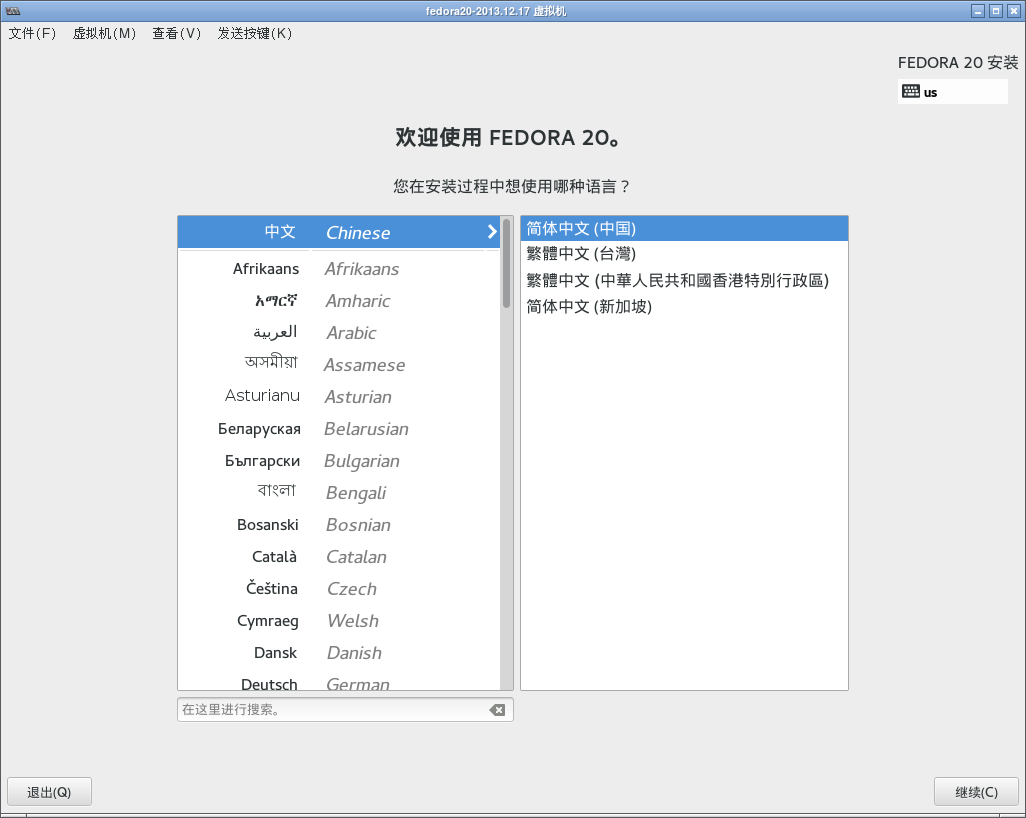This screenshot has height=818, width=1026.
Task: Select Bengali in the language list
Action: (x=339, y=493)
